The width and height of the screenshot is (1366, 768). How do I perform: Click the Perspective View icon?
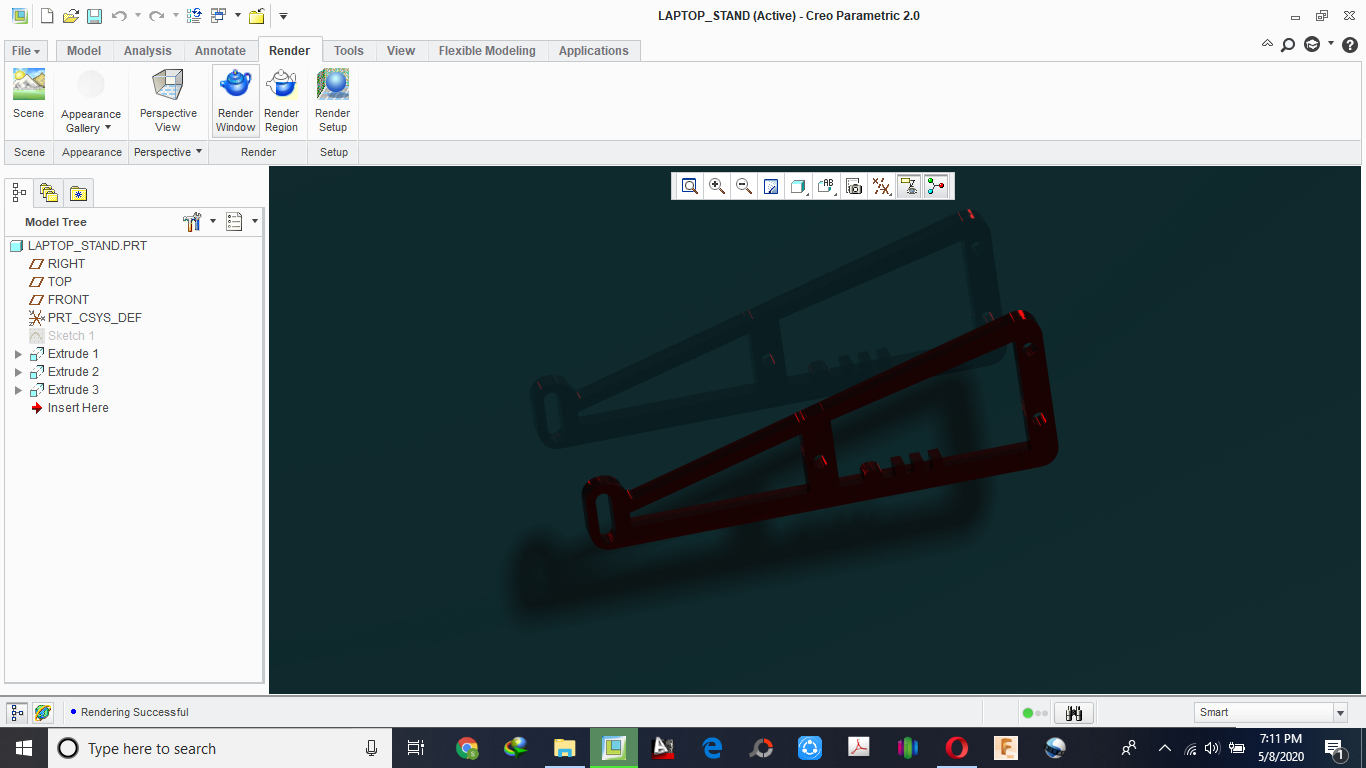168,85
